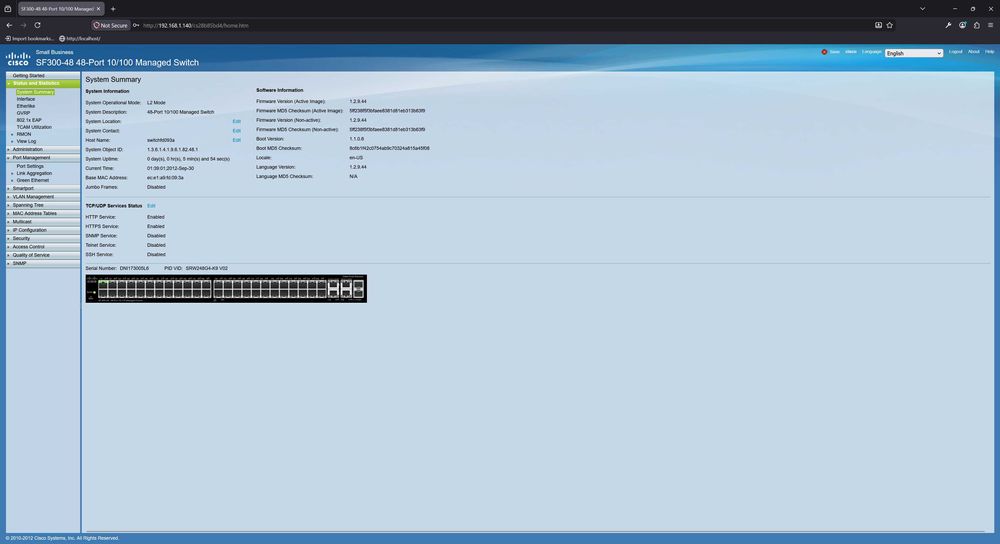Click the switch front-panel port image
The width and height of the screenshot is (1000, 544).
[226, 289]
